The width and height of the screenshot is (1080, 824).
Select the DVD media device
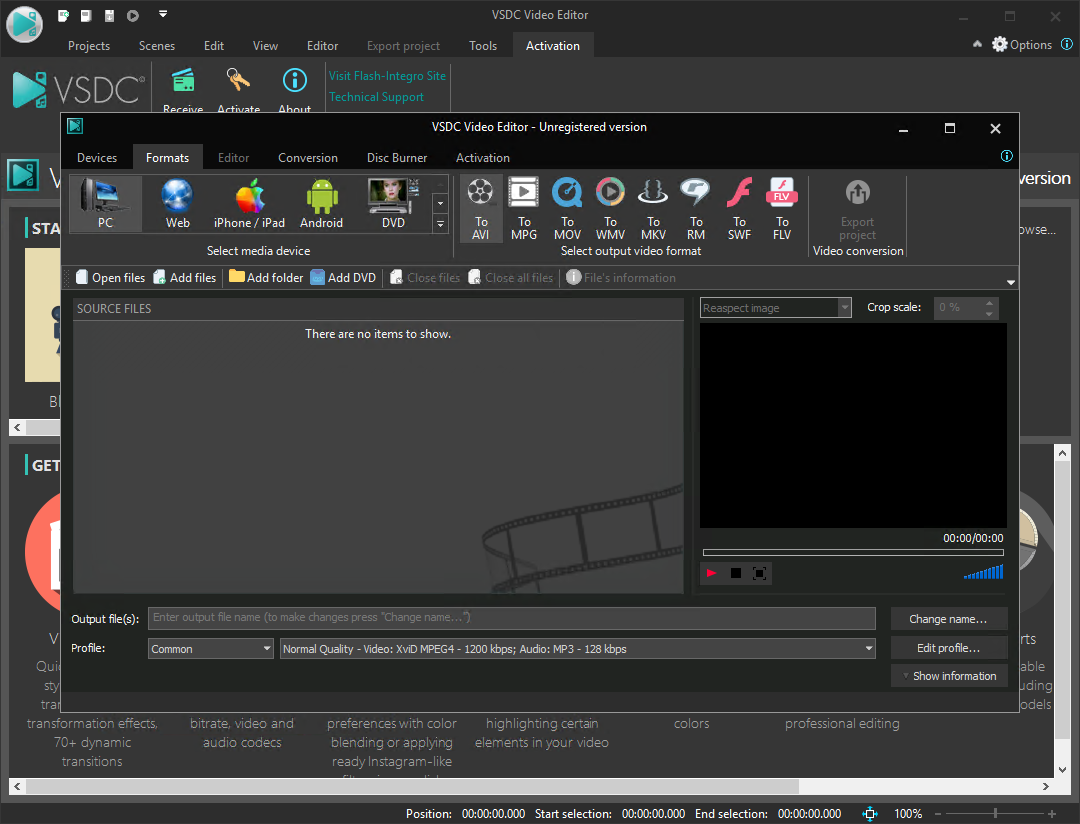(393, 203)
